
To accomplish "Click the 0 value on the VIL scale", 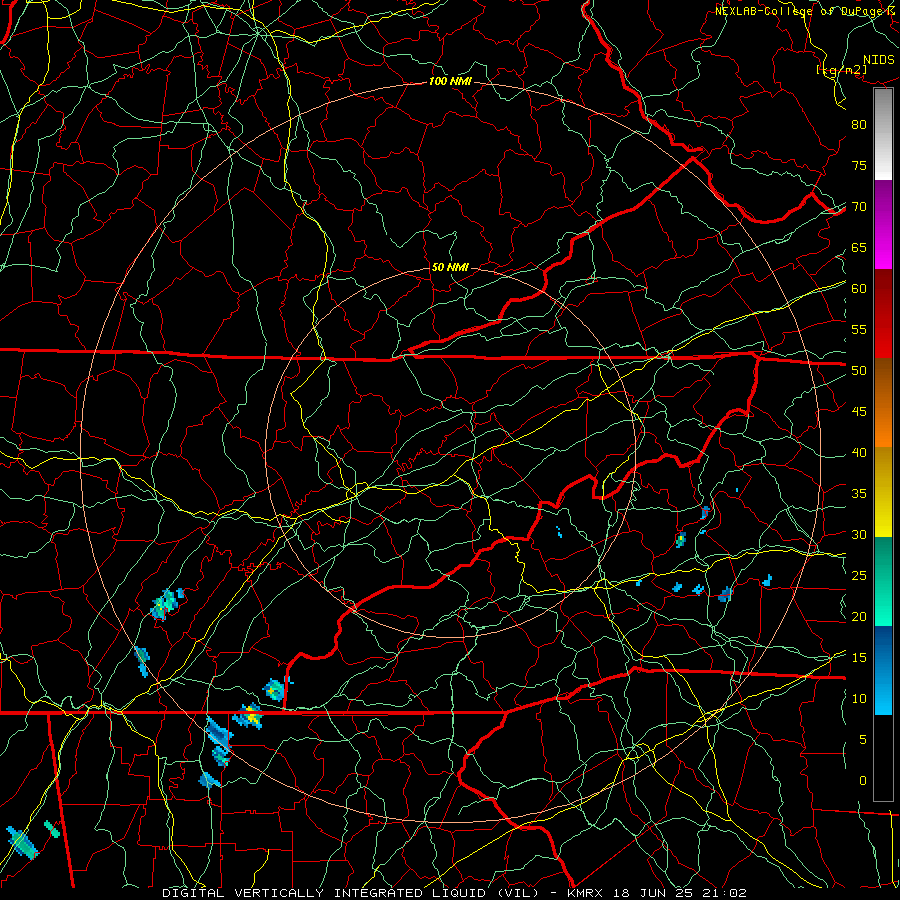I will pyautogui.click(x=862, y=781).
